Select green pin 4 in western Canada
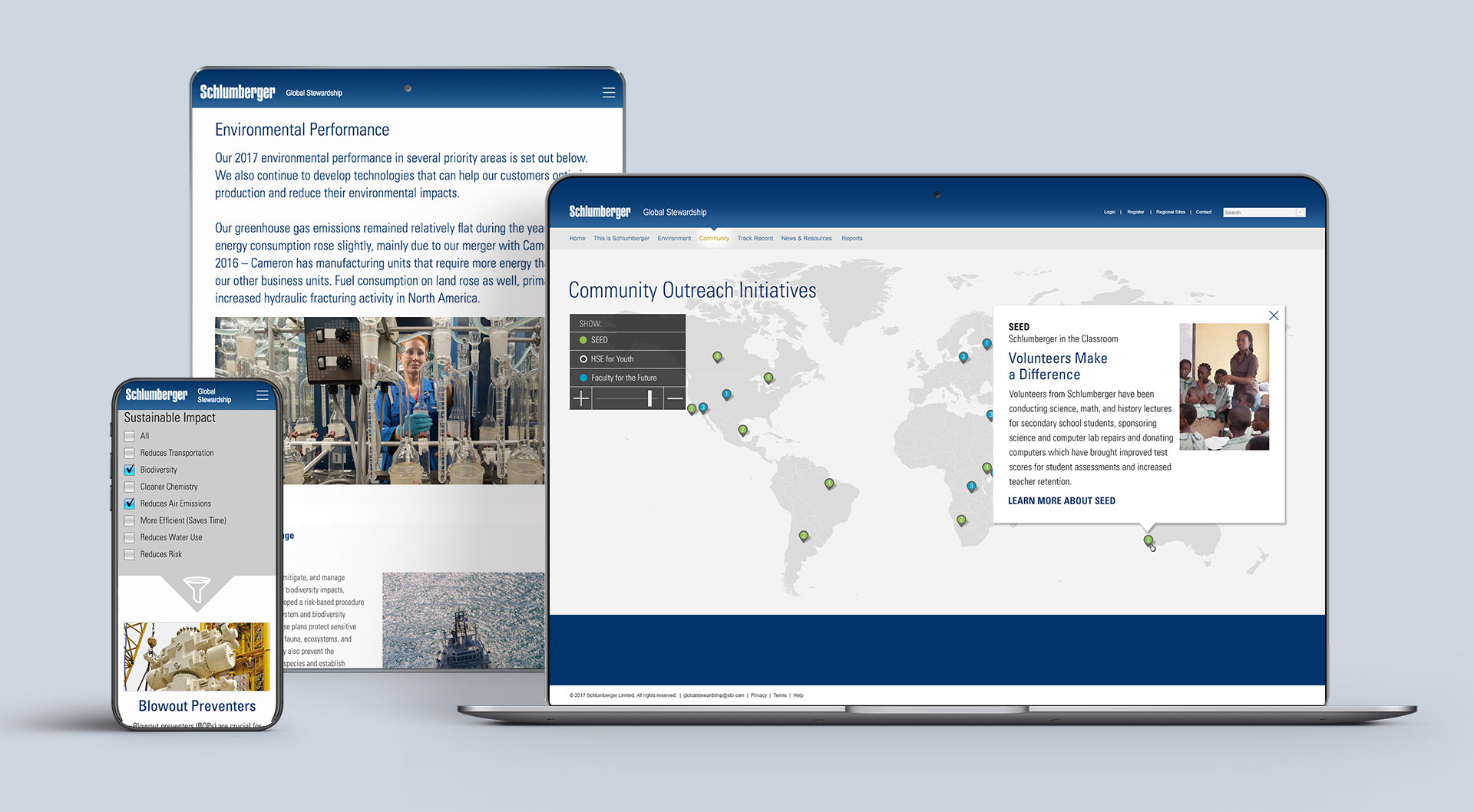 click(x=717, y=357)
